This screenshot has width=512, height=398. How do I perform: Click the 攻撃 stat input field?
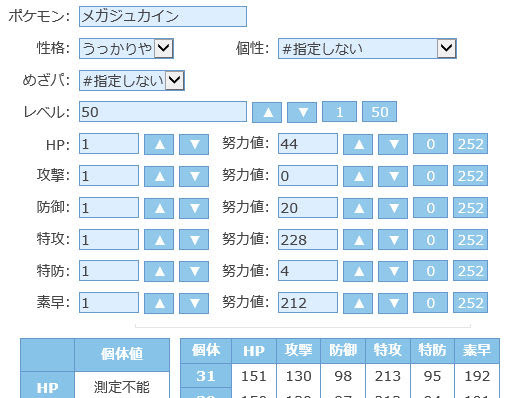pyautogui.click(x=109, y=176)
